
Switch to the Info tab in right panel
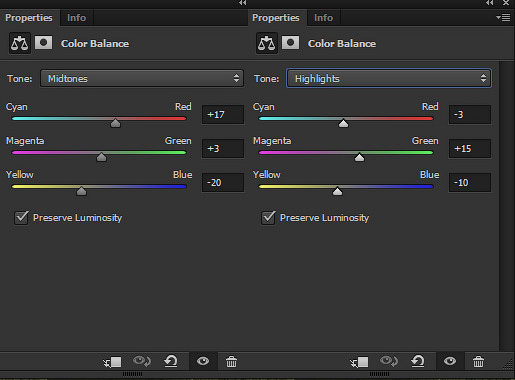(323, 18)
